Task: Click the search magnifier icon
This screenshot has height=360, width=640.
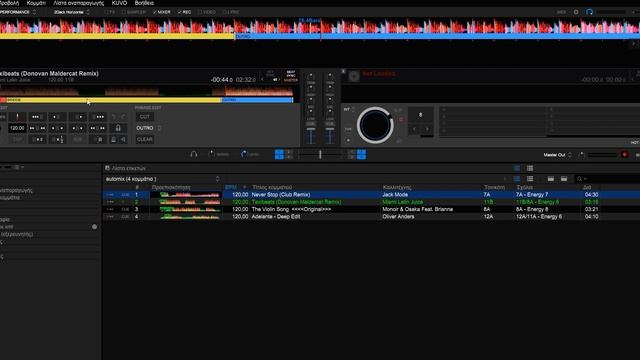Action: tap(580, 179)
